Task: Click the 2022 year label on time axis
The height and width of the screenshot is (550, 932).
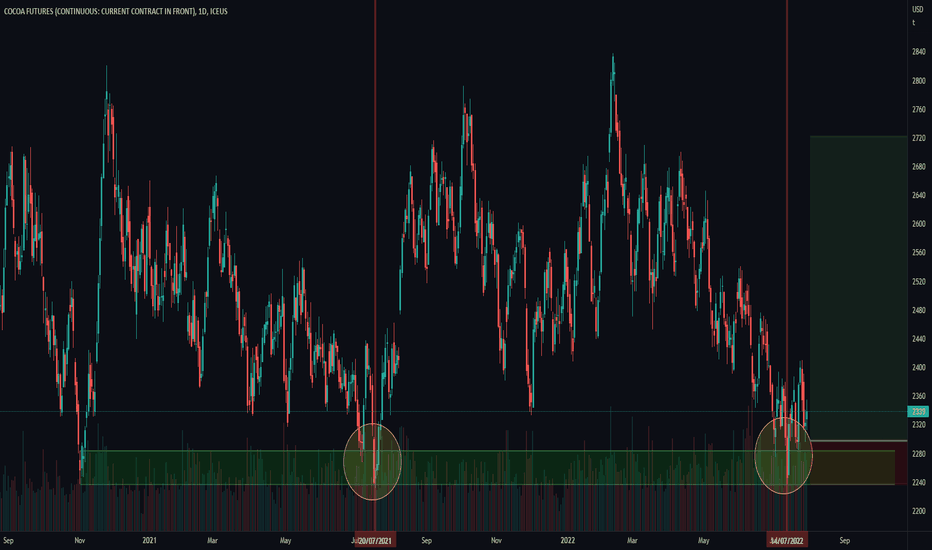Action: point(568,540)
